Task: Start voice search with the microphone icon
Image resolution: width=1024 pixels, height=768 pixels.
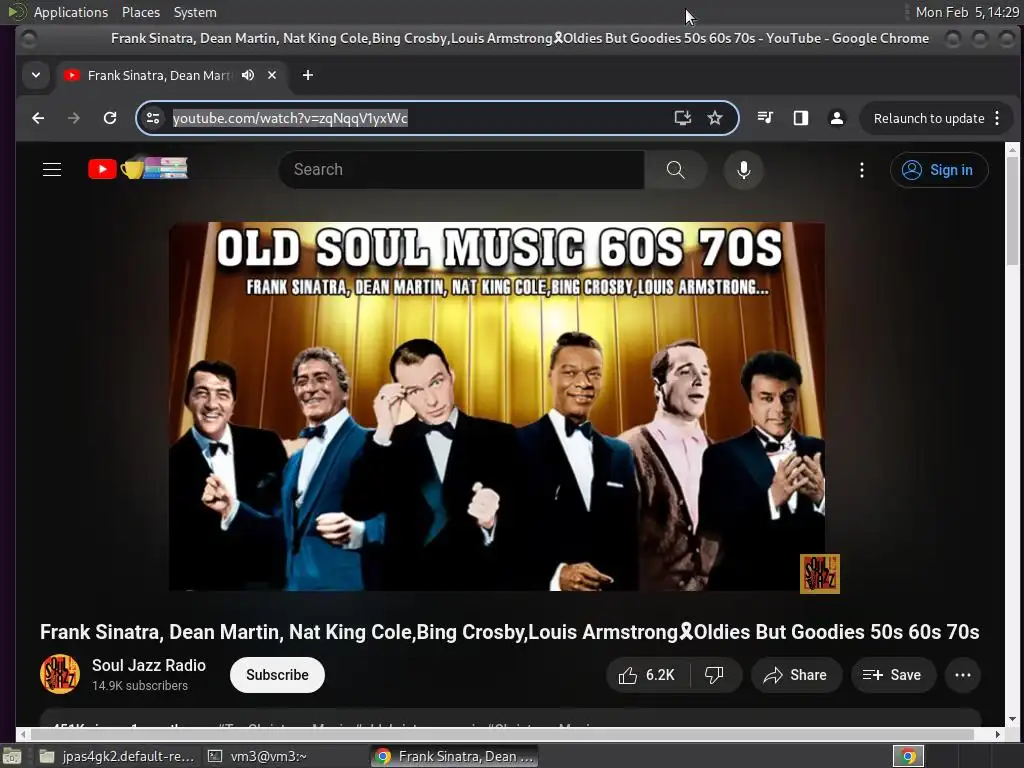Action: (743, 170)
